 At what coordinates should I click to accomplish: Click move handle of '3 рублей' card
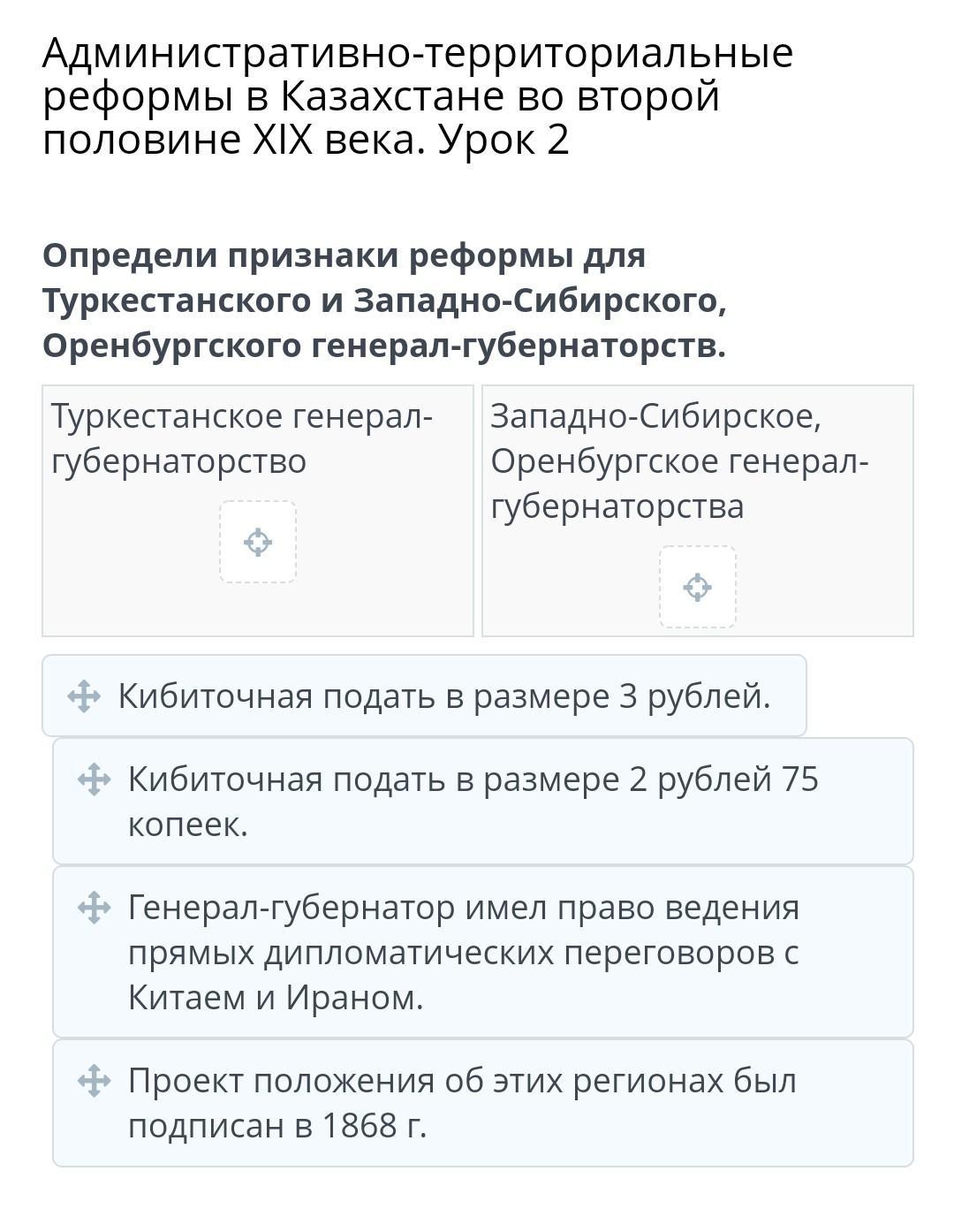point(84,696)
